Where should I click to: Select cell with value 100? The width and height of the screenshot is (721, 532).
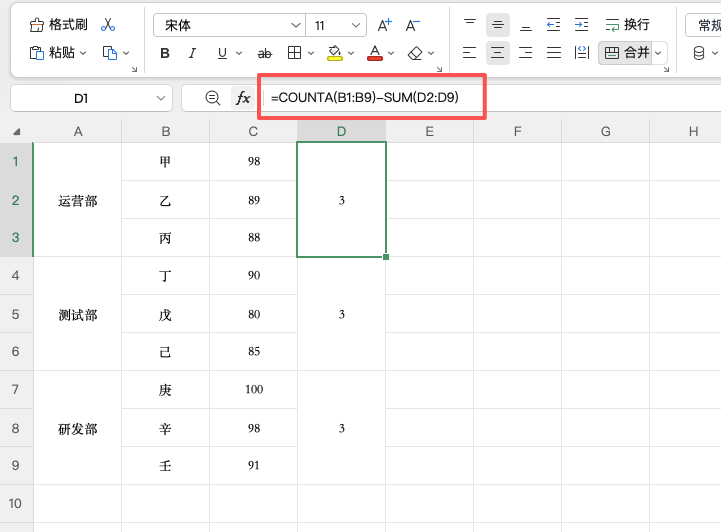pyautogui.click(x=253, y=389)
